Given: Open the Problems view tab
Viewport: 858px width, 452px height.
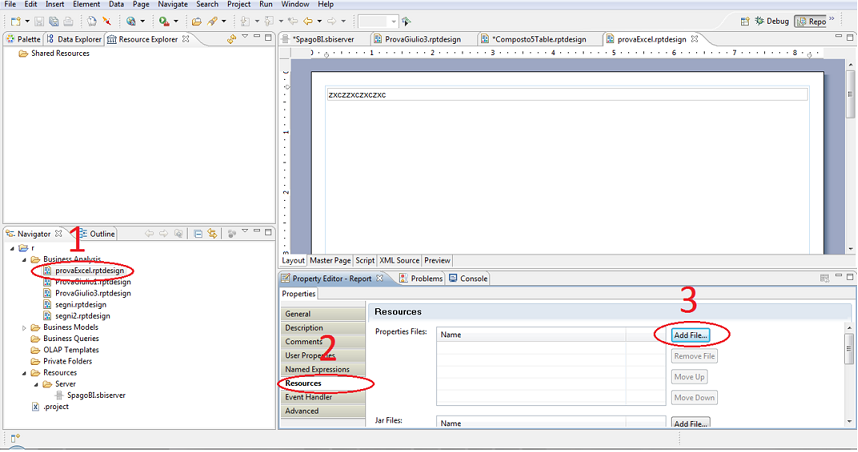Looking at the screenshot, I should coord(421,278).
